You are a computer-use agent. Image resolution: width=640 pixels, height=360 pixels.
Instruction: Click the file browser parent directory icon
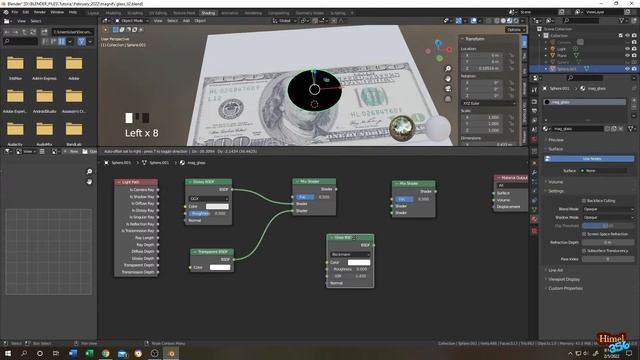tap(24, 31)
